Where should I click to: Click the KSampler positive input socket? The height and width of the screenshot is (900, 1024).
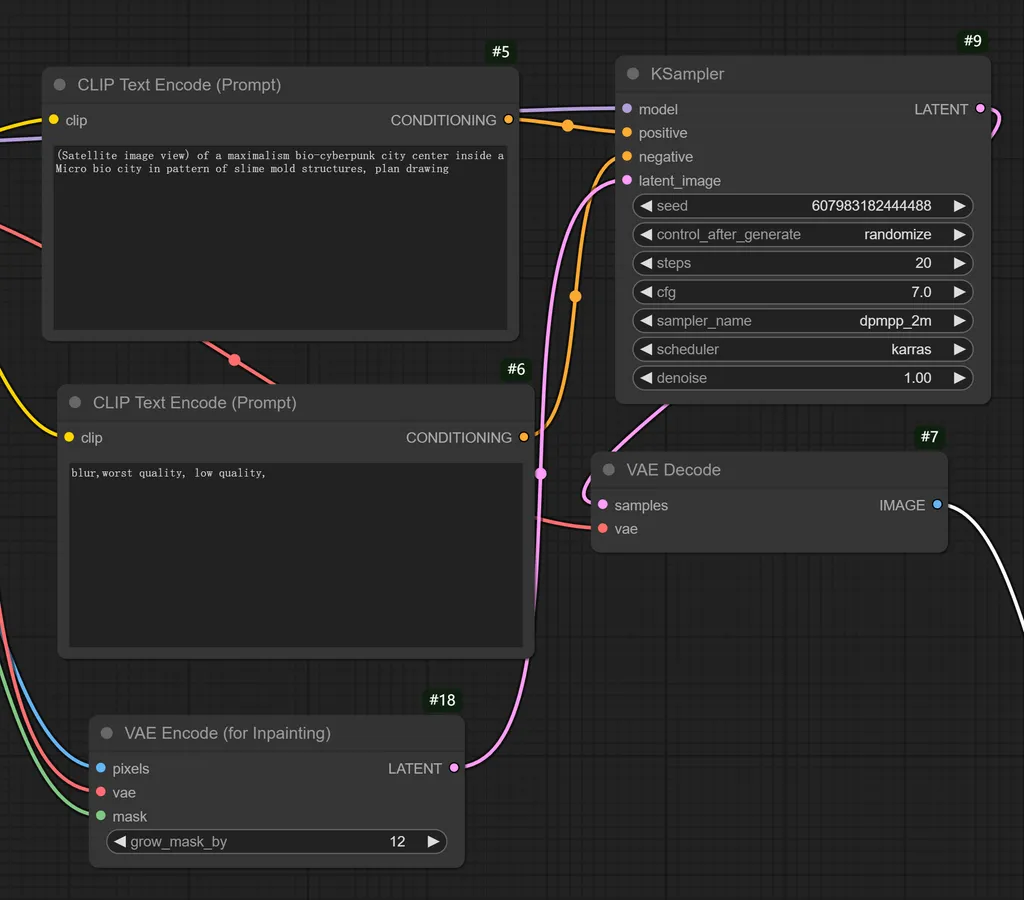pos(627,133)
